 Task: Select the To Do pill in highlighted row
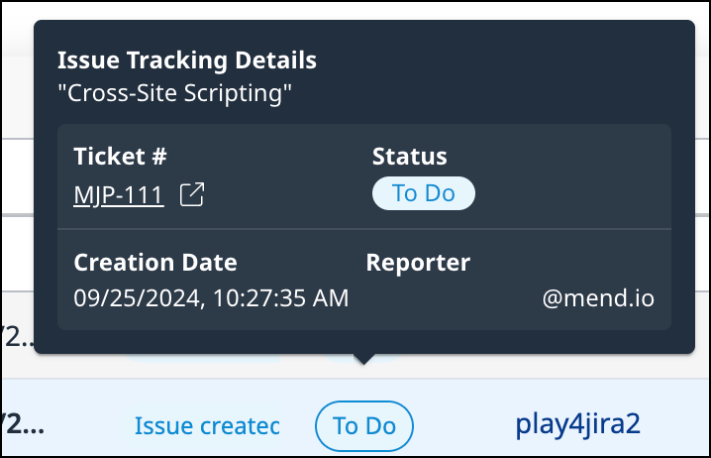click(x=364, y=426)
